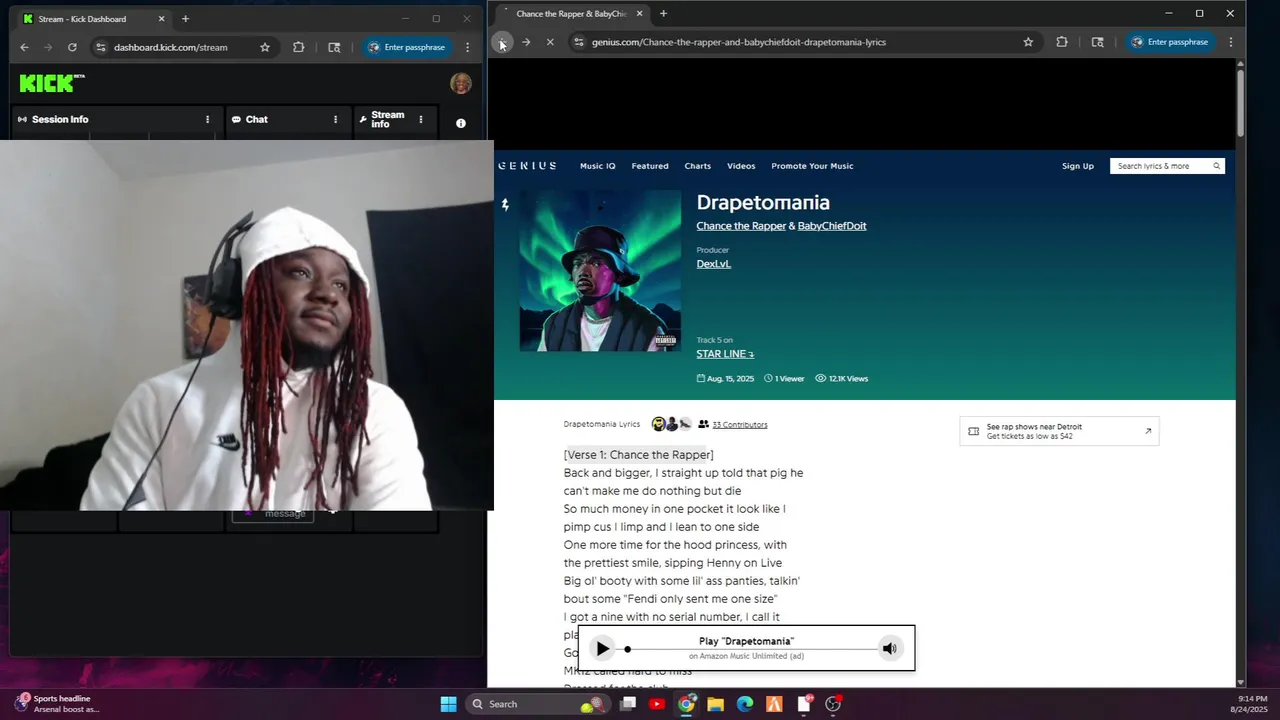Open Videos in the Genius navigation
The image size is (1280, 720).
tap(741, 166)
